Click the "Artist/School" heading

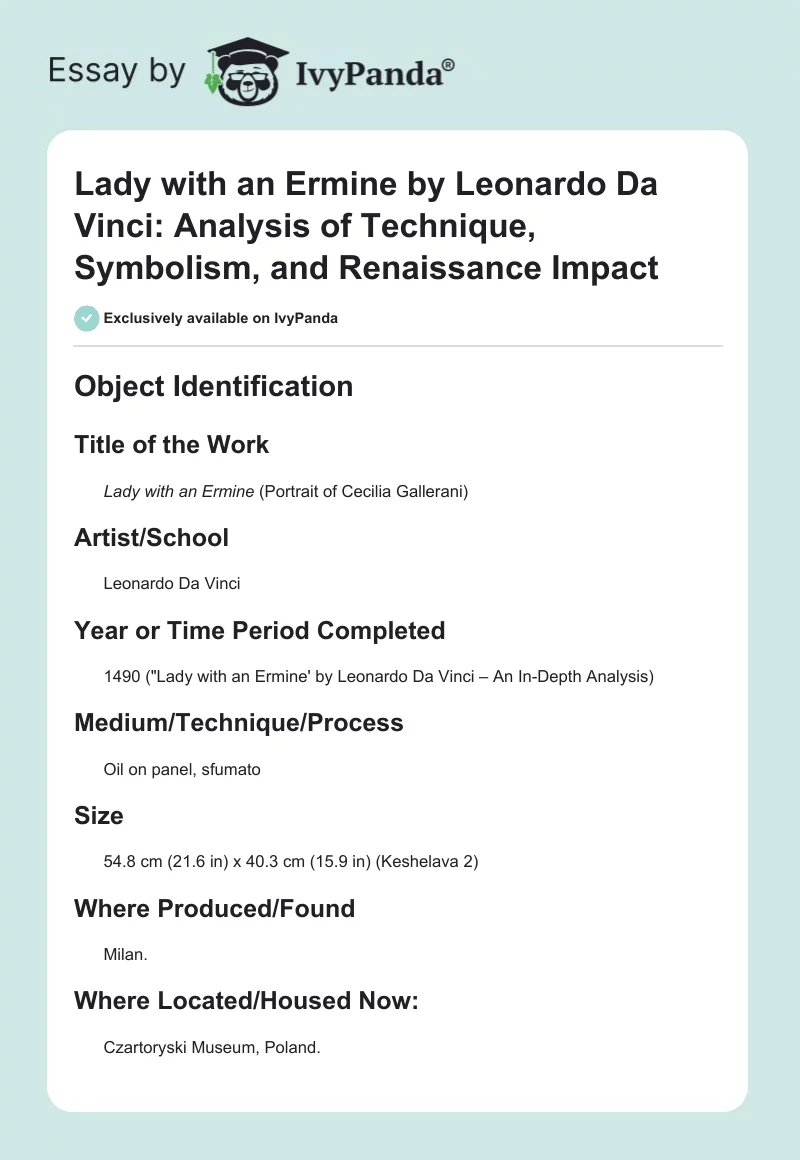(x=151, y=537)
